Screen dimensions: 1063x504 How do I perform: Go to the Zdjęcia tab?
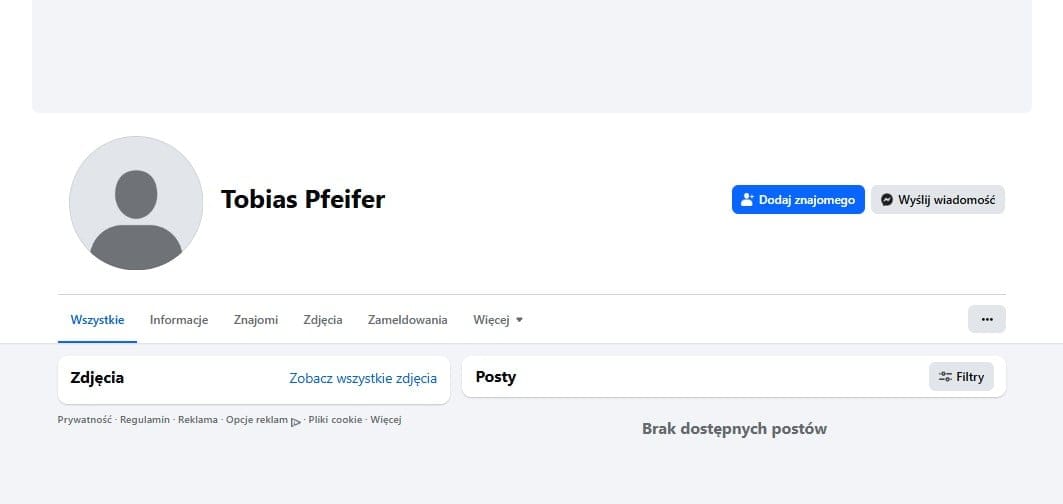coord(323,320)
